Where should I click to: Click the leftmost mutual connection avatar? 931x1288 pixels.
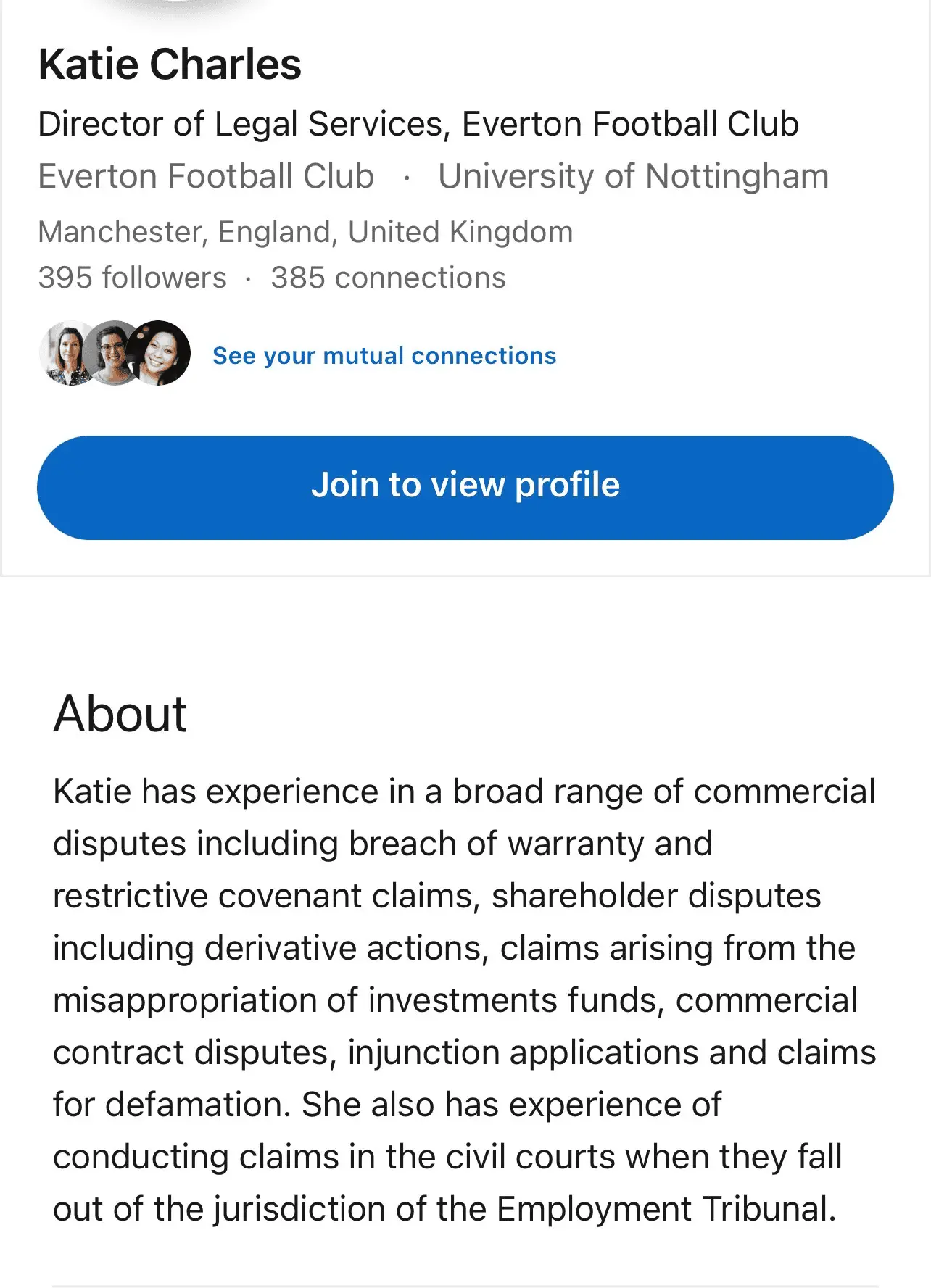pyautogui.click(x=64, y=353)
